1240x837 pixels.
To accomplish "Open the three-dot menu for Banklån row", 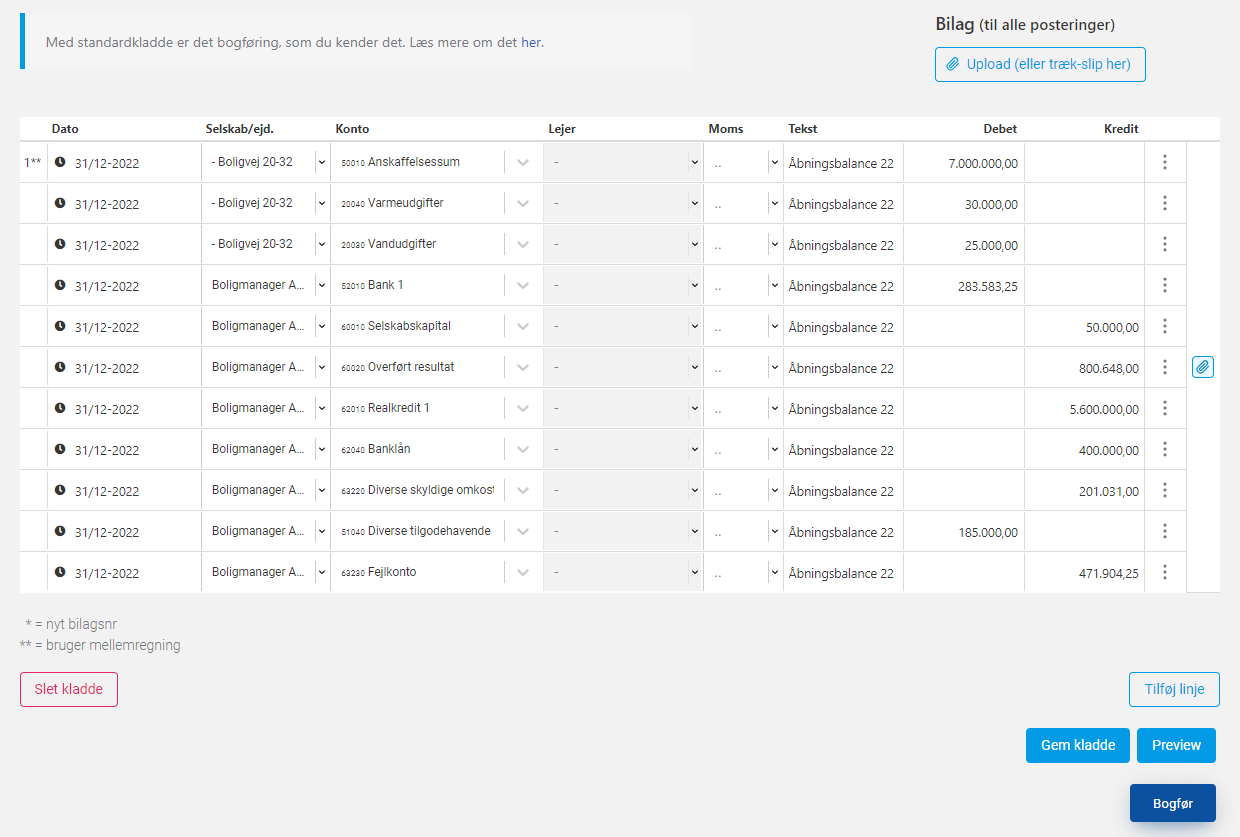I will tap(1165, 449).
